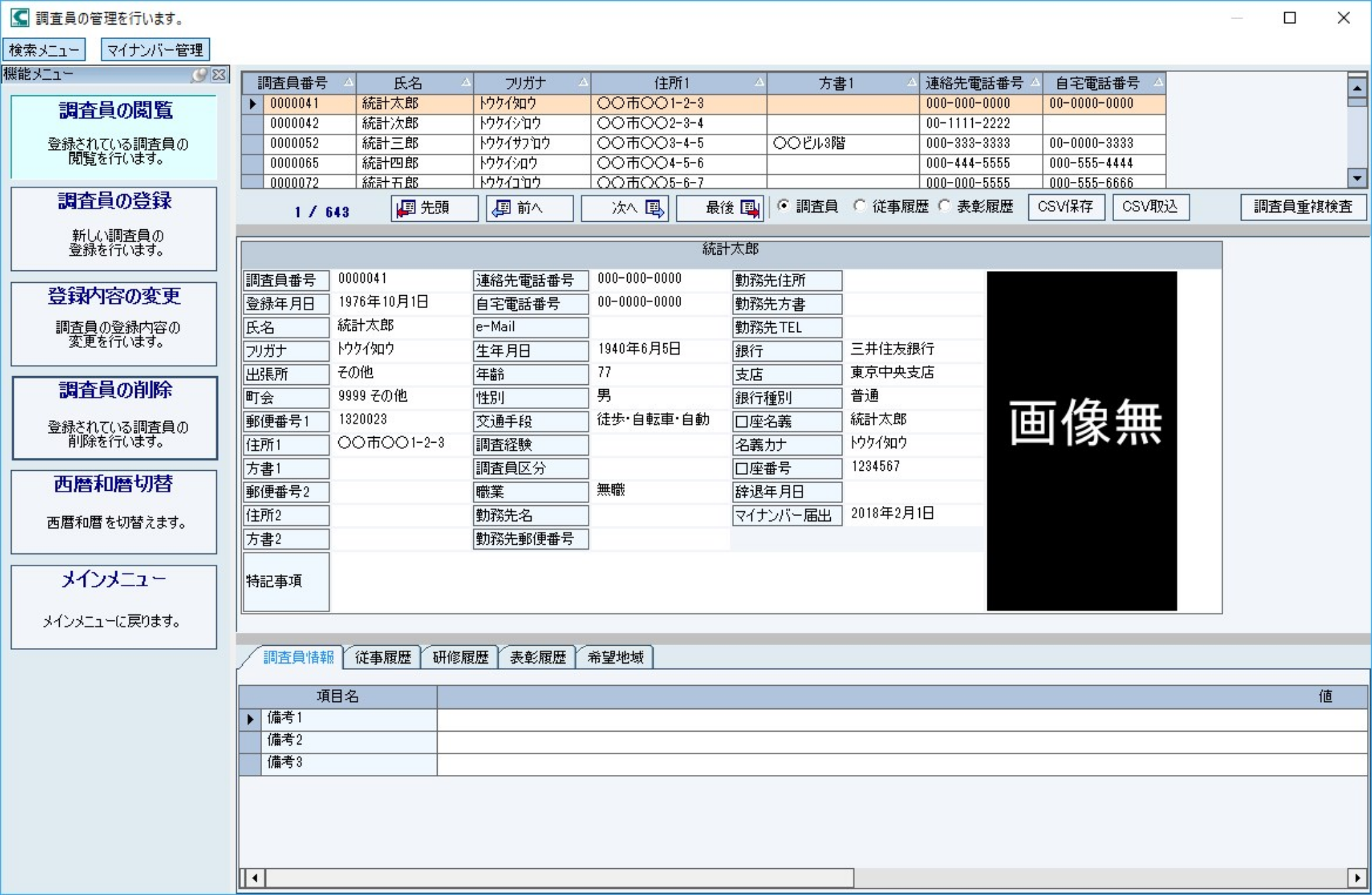Click the 調査員重複検査 button

(1303, 207)
